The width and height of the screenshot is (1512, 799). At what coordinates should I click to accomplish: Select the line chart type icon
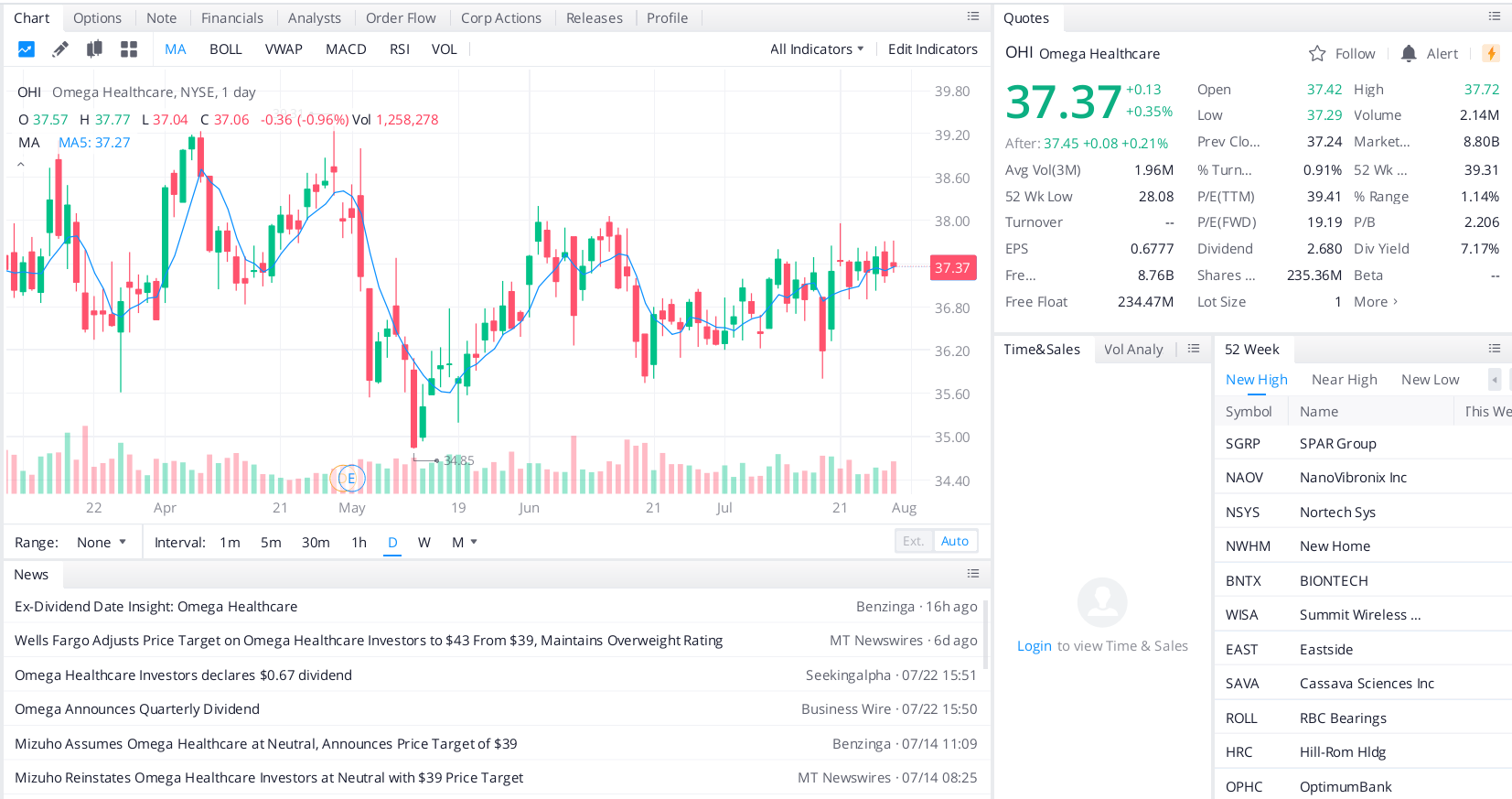tap(27, 49)
